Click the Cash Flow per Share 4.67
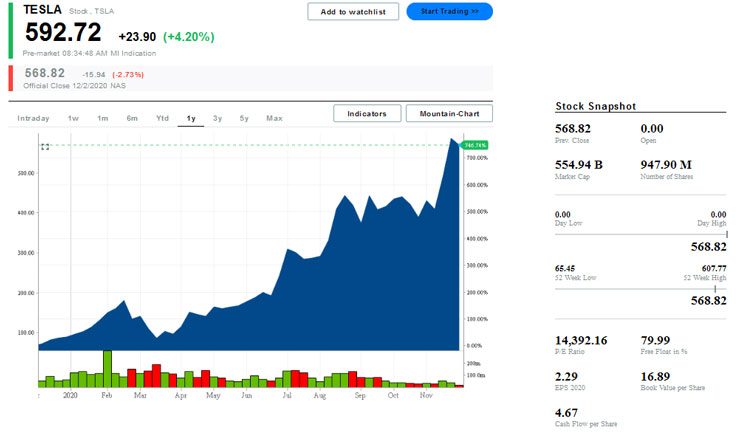The height and width of the screenshot is (440, 740). [566, 413]
